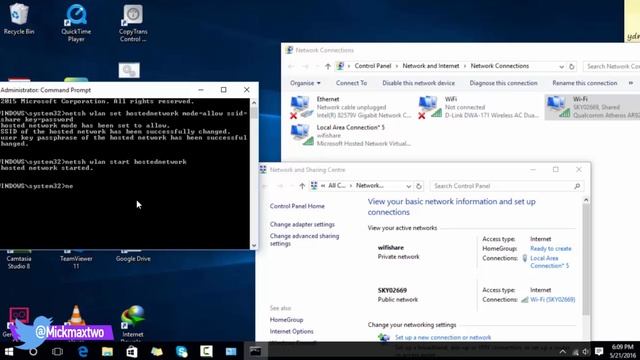Open Windows Store from taskbar
Image resolution: width=640 pixels, height=360 pixels.
(x=132, y=351)
